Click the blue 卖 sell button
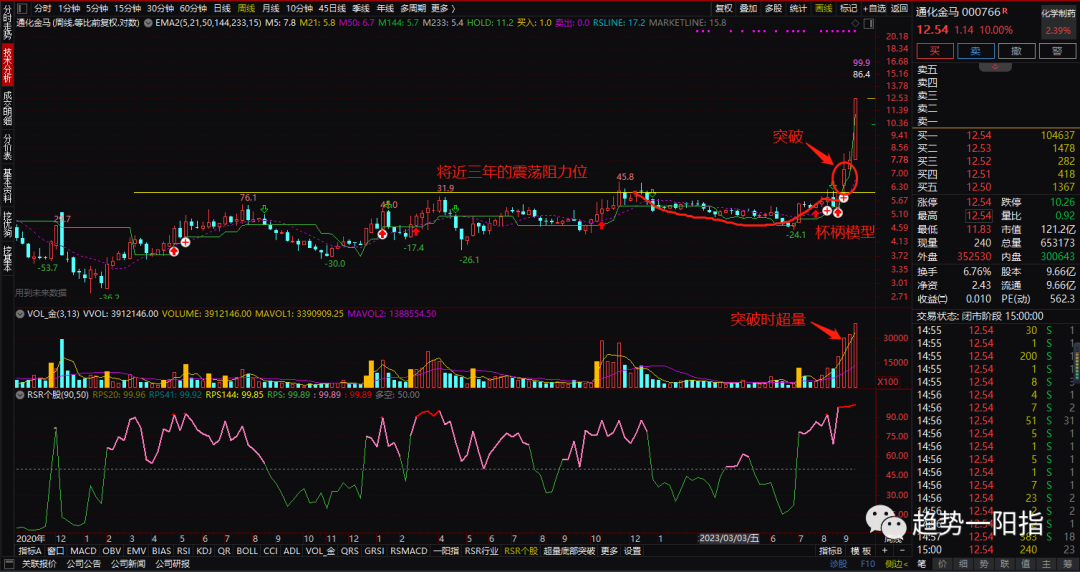The image size is (1080, 572). point(976,51)
